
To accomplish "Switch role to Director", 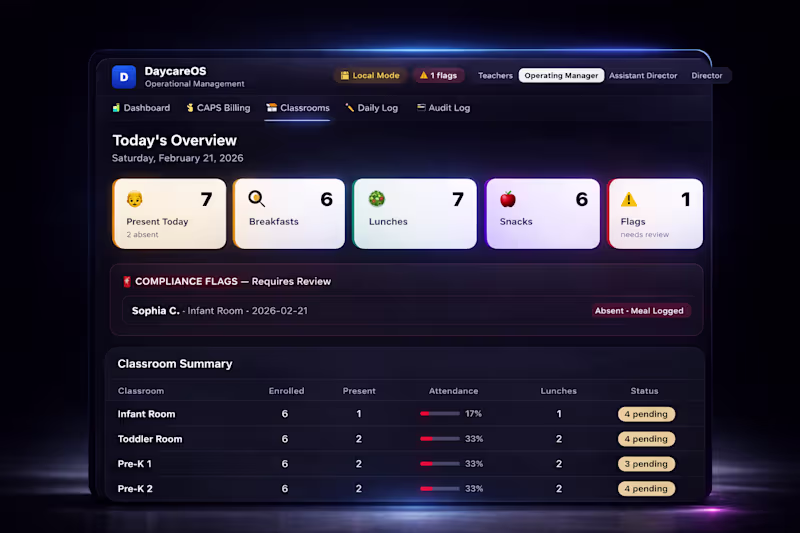I will coord(707,75).
